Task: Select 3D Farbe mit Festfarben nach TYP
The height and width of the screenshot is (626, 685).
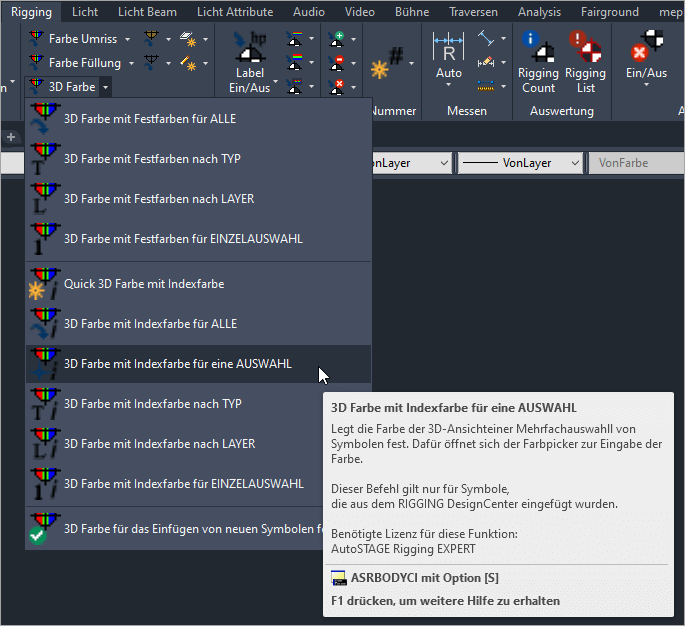Action: click(x=198, y=159)
